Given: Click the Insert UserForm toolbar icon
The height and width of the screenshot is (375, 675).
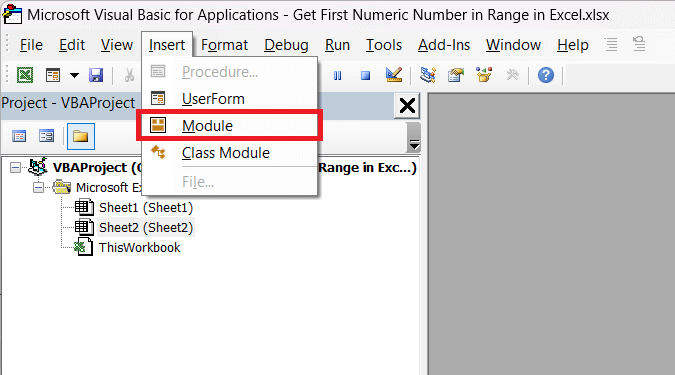Looking at the screenshot, I should [x=53, y=75].
